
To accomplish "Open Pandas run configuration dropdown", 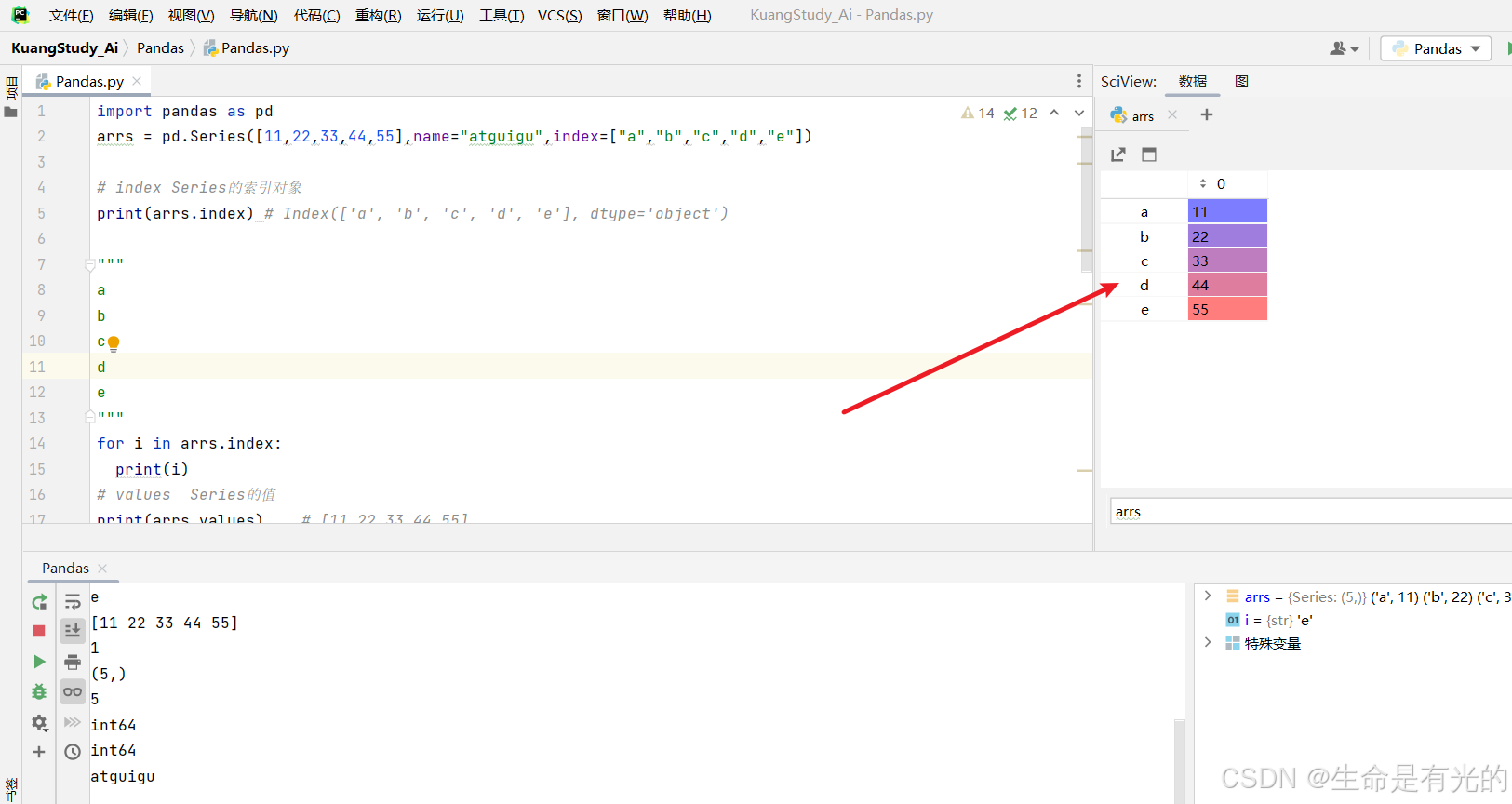I will (1436, 48).
